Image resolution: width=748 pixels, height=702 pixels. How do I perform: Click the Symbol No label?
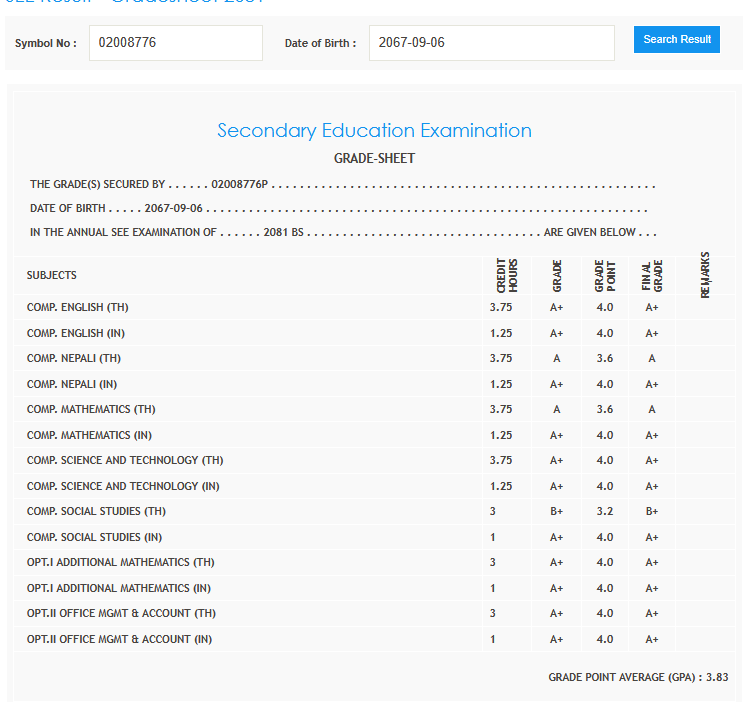coord(45,43)
